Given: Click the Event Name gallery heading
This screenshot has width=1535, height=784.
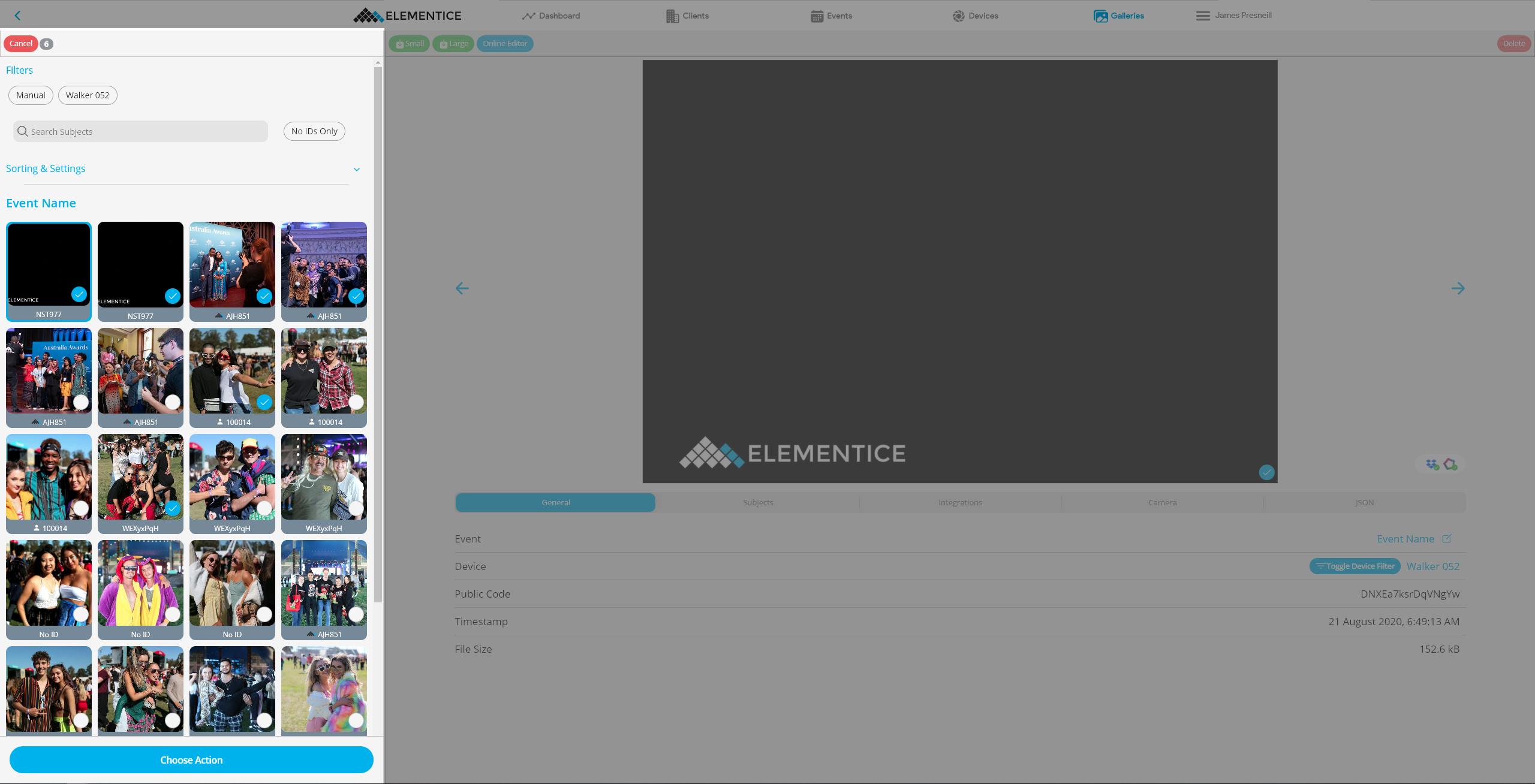Looking at the screenshot, I should coord(41,203).
